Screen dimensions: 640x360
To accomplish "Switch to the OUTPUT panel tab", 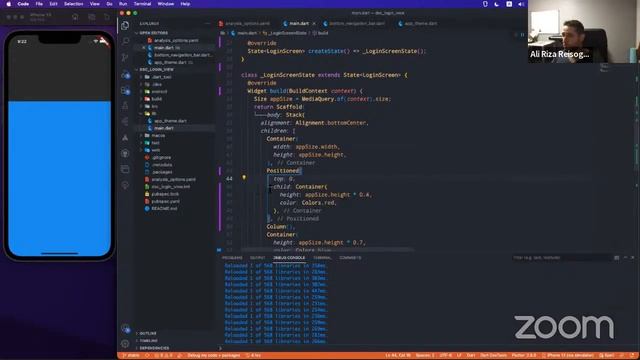I will [257, 258].
